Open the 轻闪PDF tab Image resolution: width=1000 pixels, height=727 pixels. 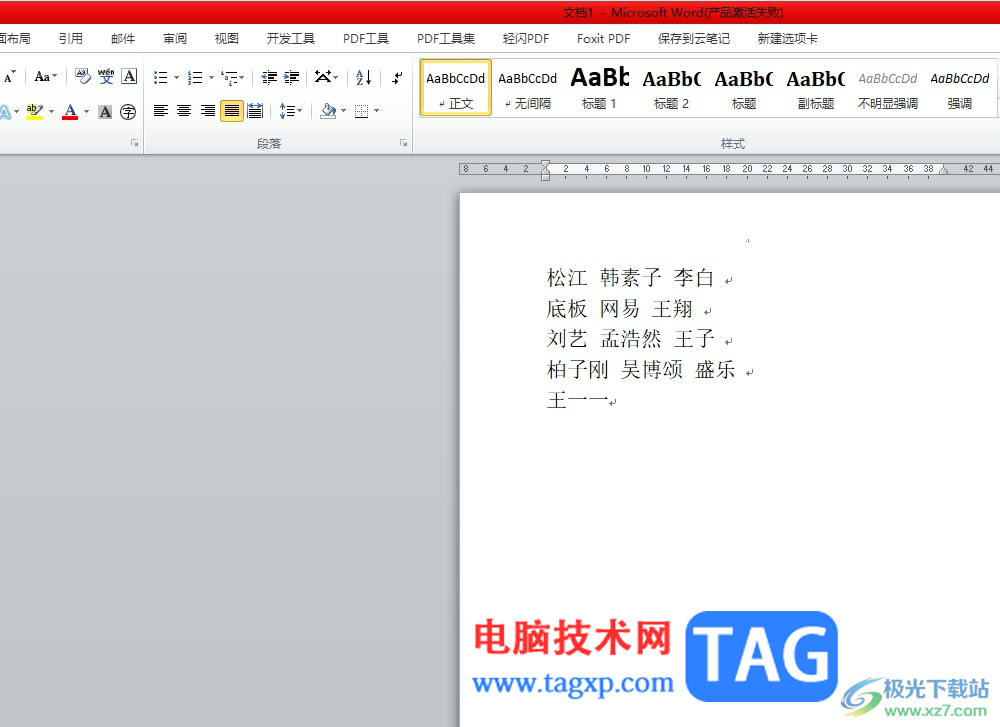pos(526,38)
